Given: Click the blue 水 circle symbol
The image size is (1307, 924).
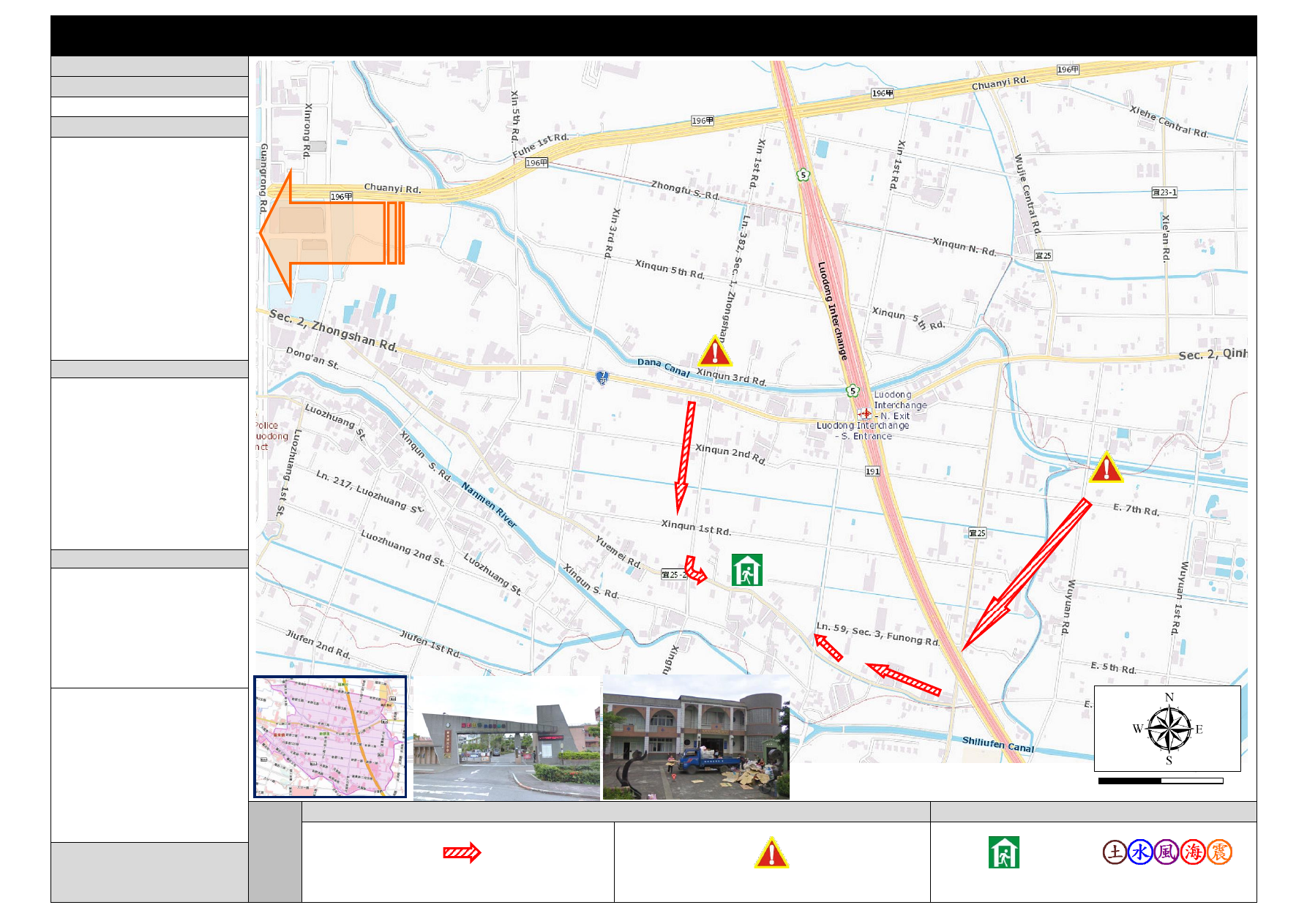Looking at the screenshot, I should (x=1140, y=852).
